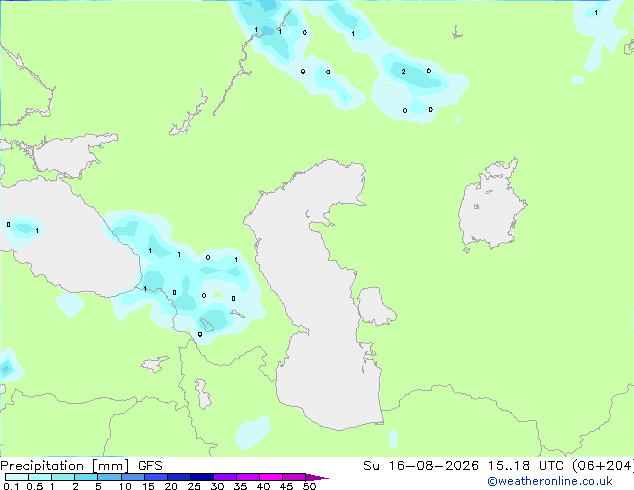The height and width of the screenshot is (490, 634).
Task: Click the '45' legend tick label
Action: tap(286, 486)
